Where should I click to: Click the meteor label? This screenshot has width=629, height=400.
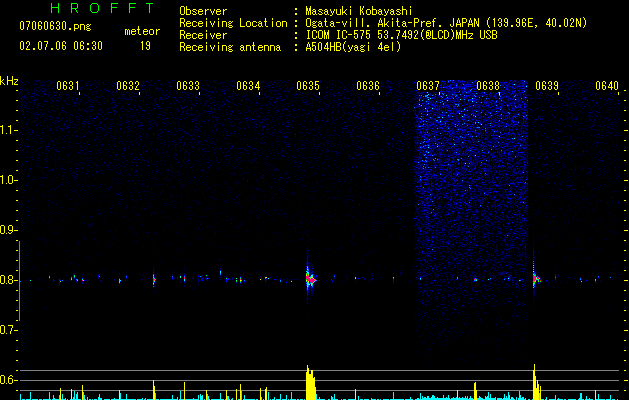142,31
